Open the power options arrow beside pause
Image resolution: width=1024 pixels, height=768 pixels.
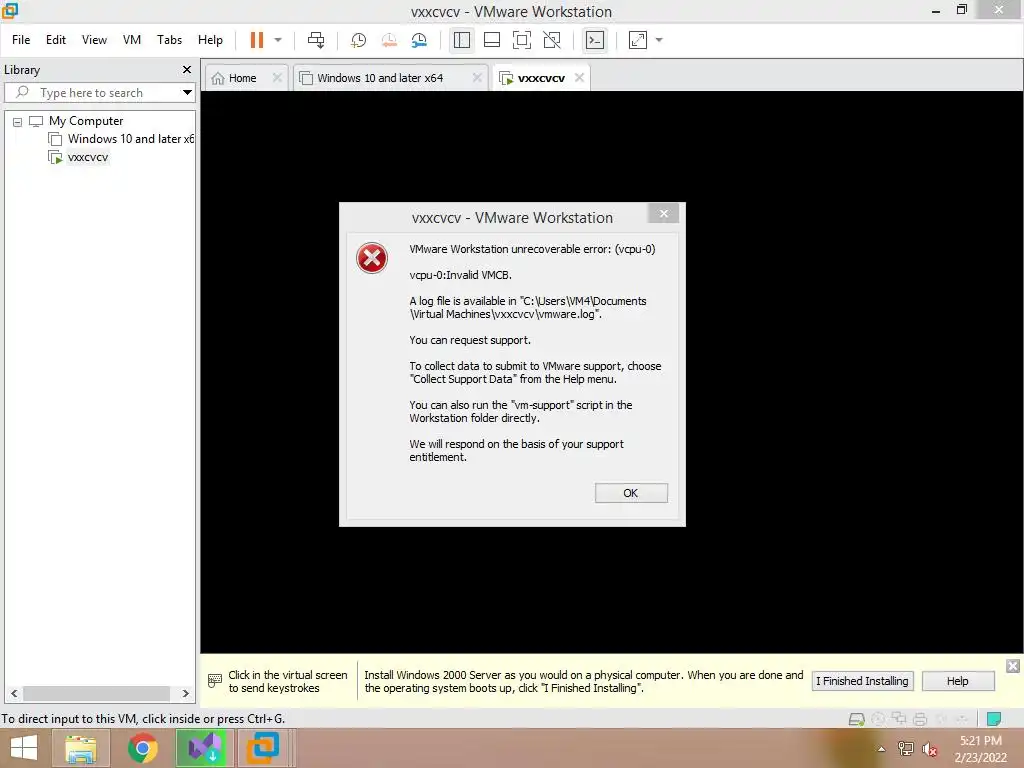point(278,40)
